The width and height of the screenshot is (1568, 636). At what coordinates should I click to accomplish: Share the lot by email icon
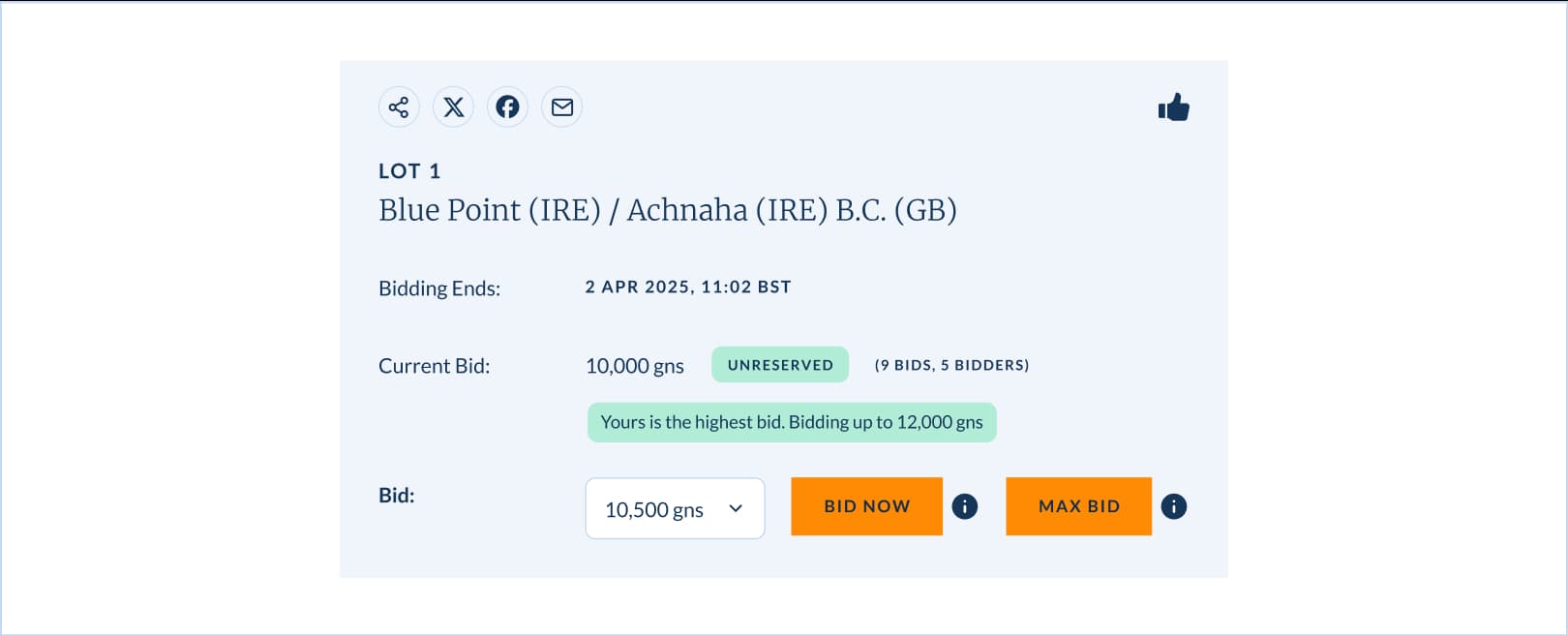pos(561,107)
